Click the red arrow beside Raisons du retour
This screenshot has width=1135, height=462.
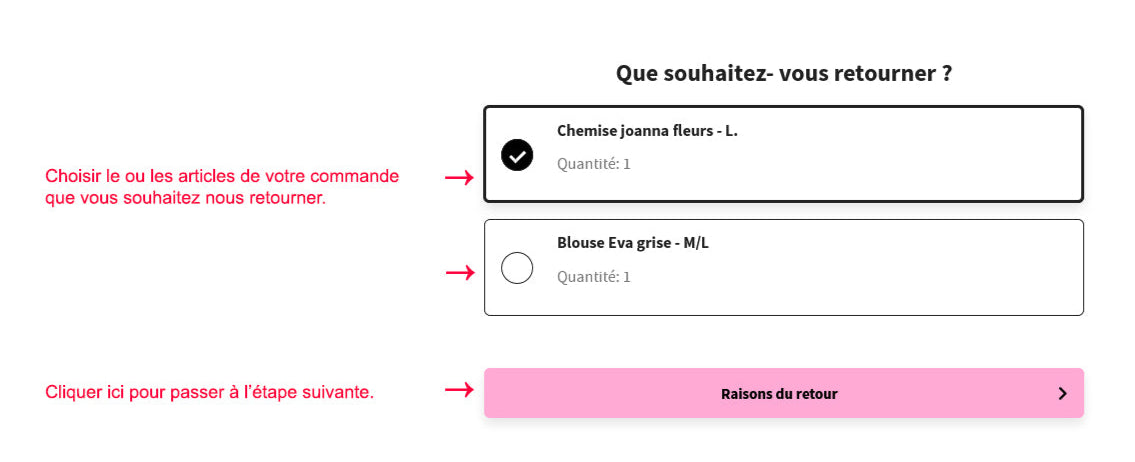(x=460, y=390)
